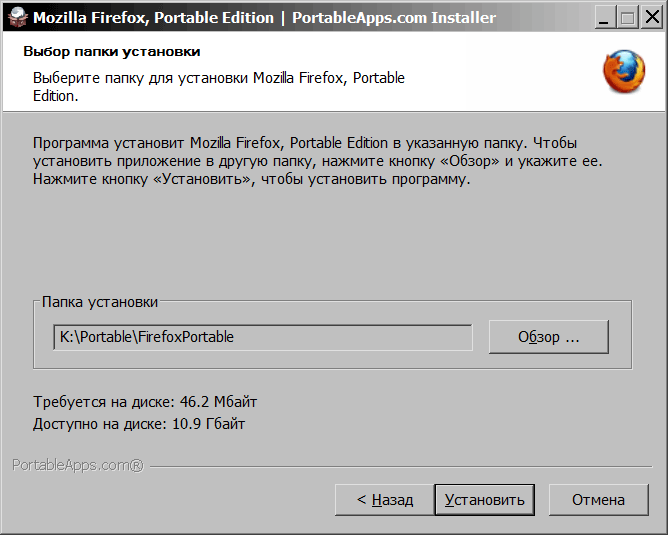The height and width of the screenshot is (535, 668).
Task: Minimize the PortableApps.com Installer window
Action: pyautogui.click(x=605, y=18)
